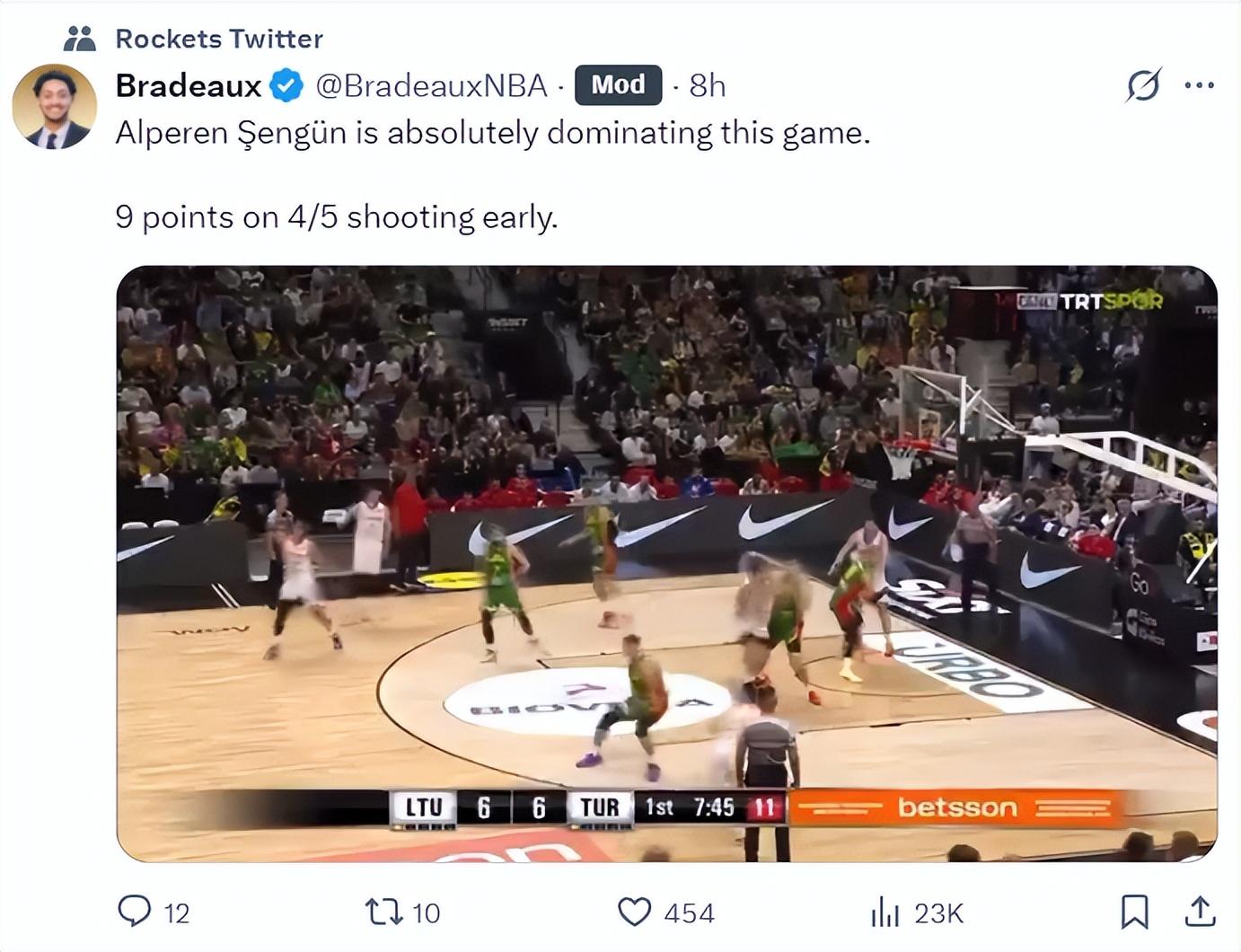Click the 23K views count

pyautogui.click(x=938, y=913)
